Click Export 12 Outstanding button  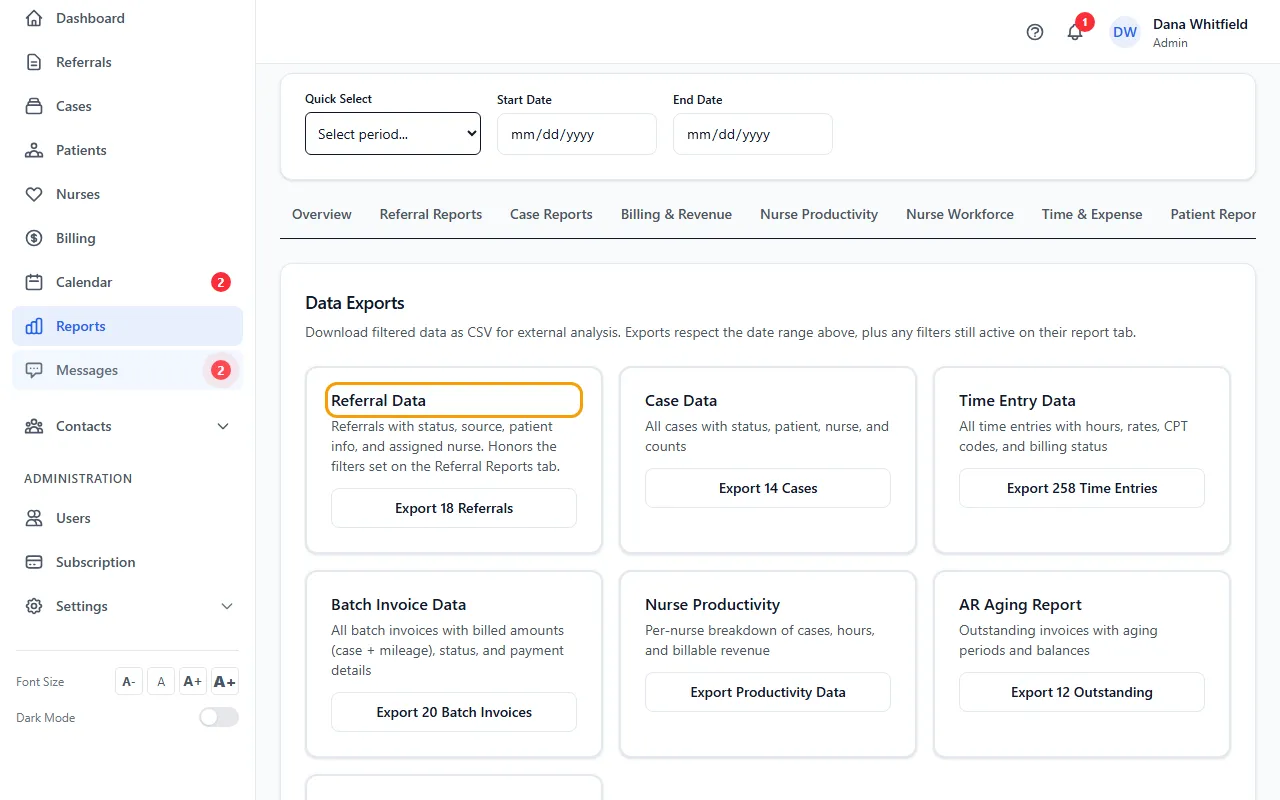(x=1082, y=692)
